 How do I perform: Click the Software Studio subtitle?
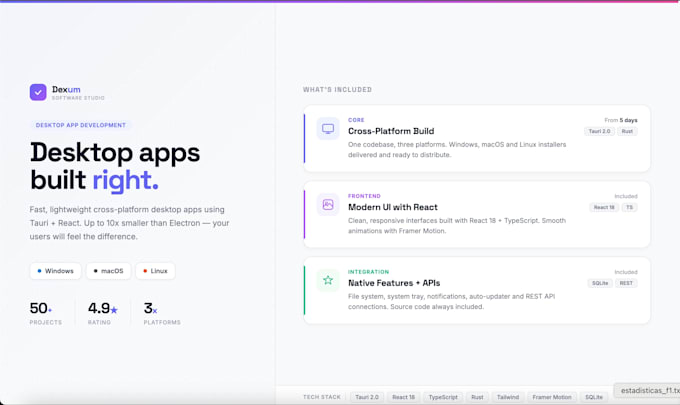tap(78, 98)
